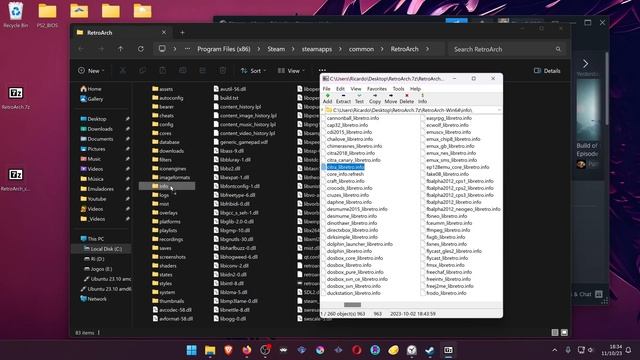640x360 pixels.
Task: Open Network in Explorer sidebar
Action: click(x=93, y=299)
